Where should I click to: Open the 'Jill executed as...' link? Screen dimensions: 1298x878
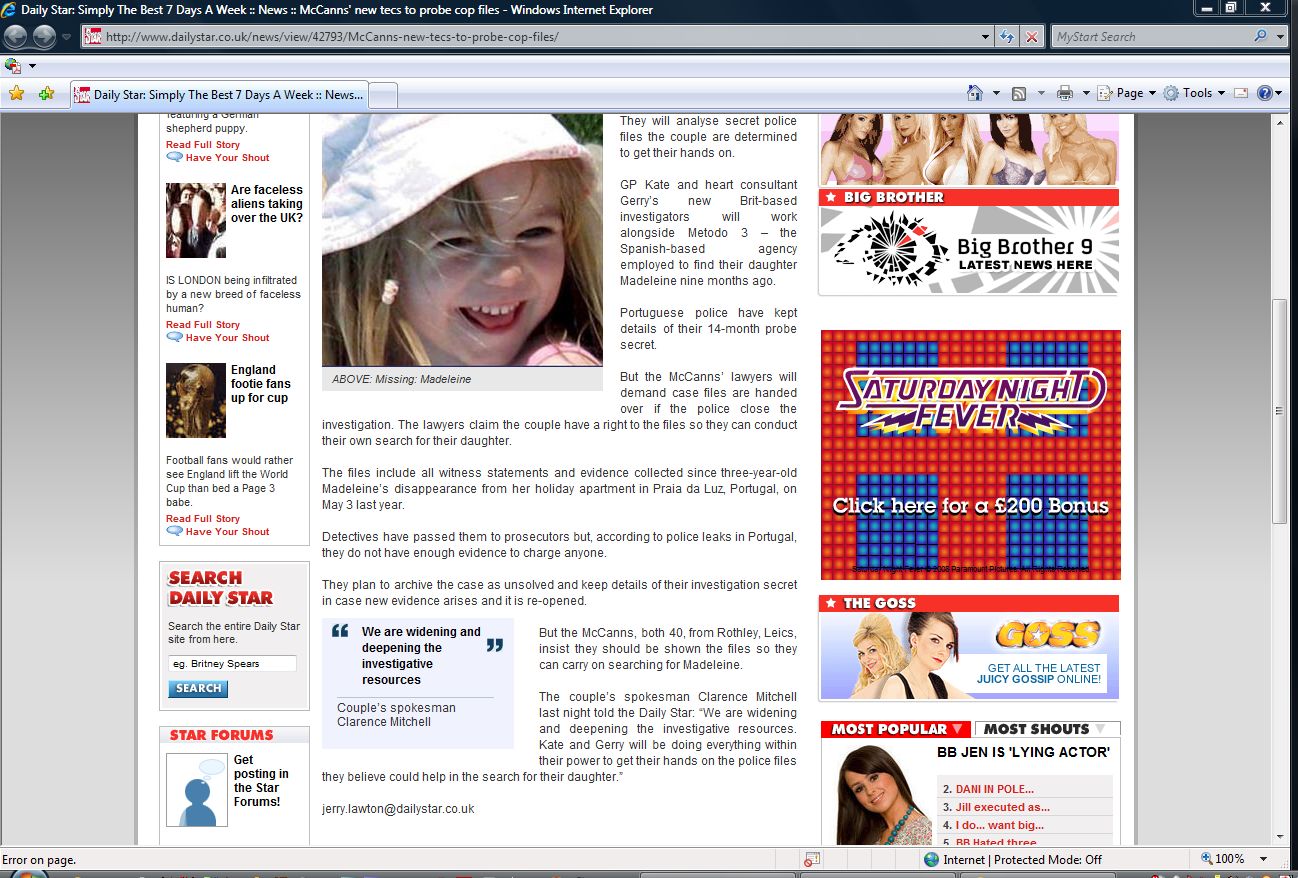(x=1002, y=807)
